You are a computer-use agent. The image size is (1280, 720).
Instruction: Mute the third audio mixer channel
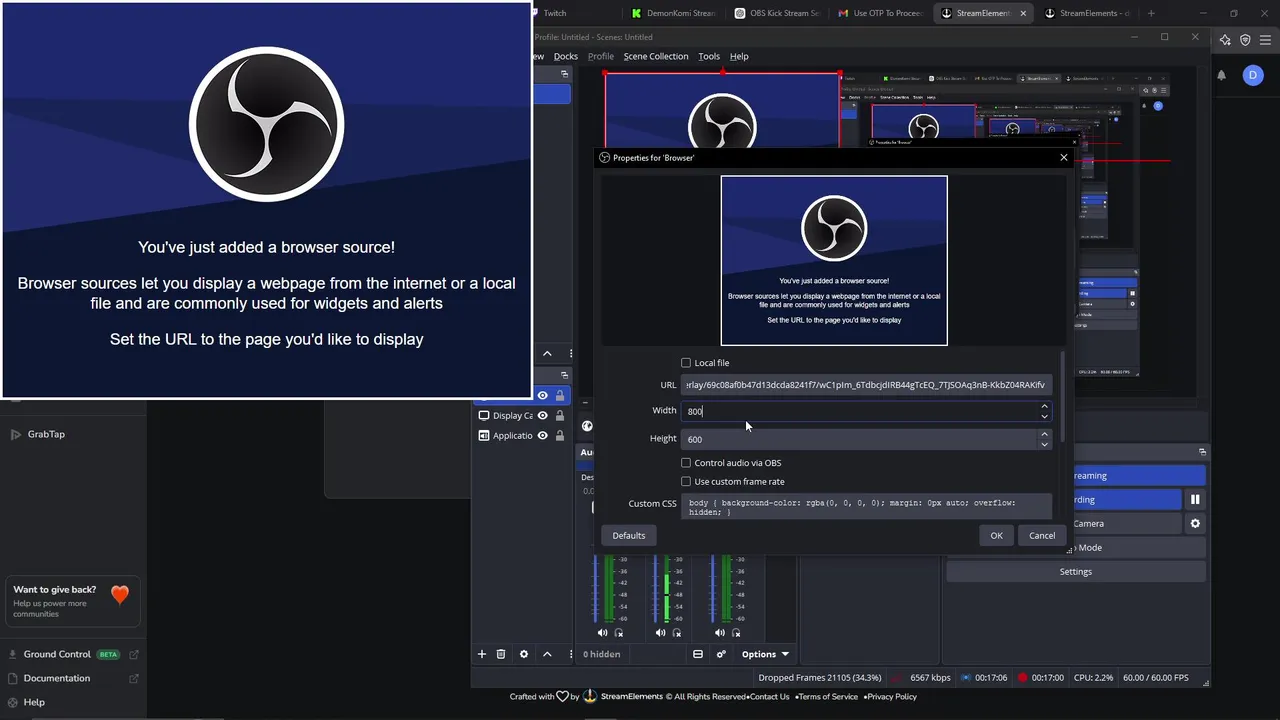point(720,632)
